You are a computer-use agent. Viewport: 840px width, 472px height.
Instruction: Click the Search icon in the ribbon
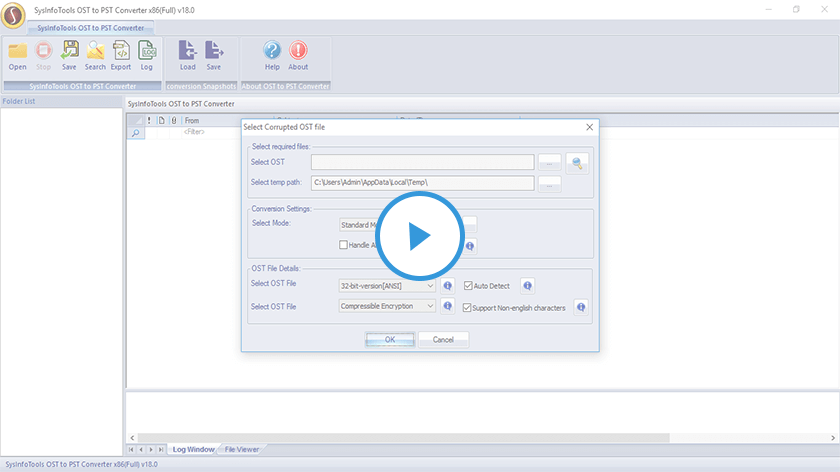point(95,51)
